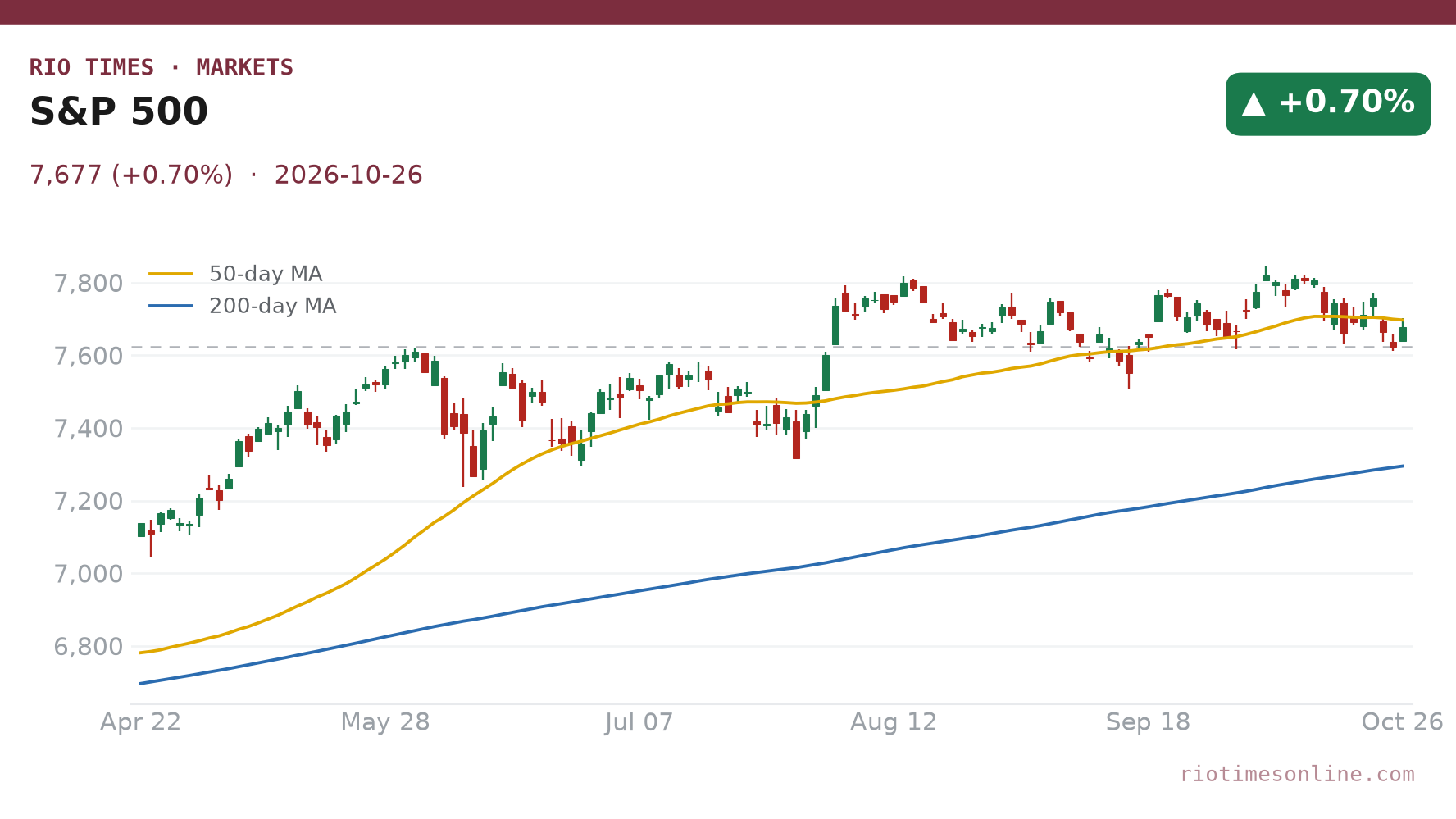Click the yellow 50-day MA legend line
The image size is (1456, 819).
(171, 274)
